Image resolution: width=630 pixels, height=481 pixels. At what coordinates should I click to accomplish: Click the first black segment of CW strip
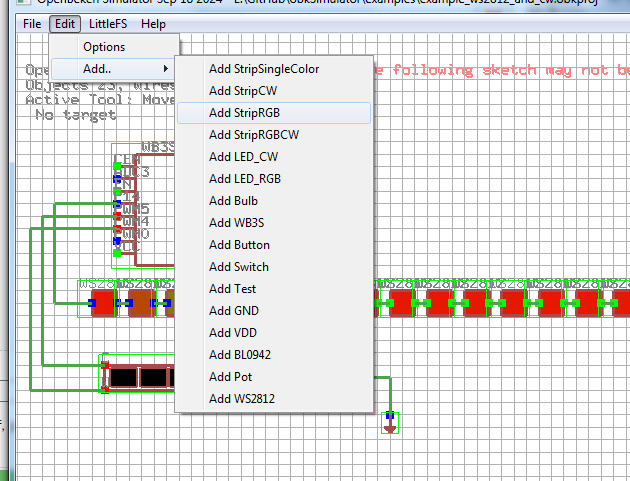click(123, 378)
